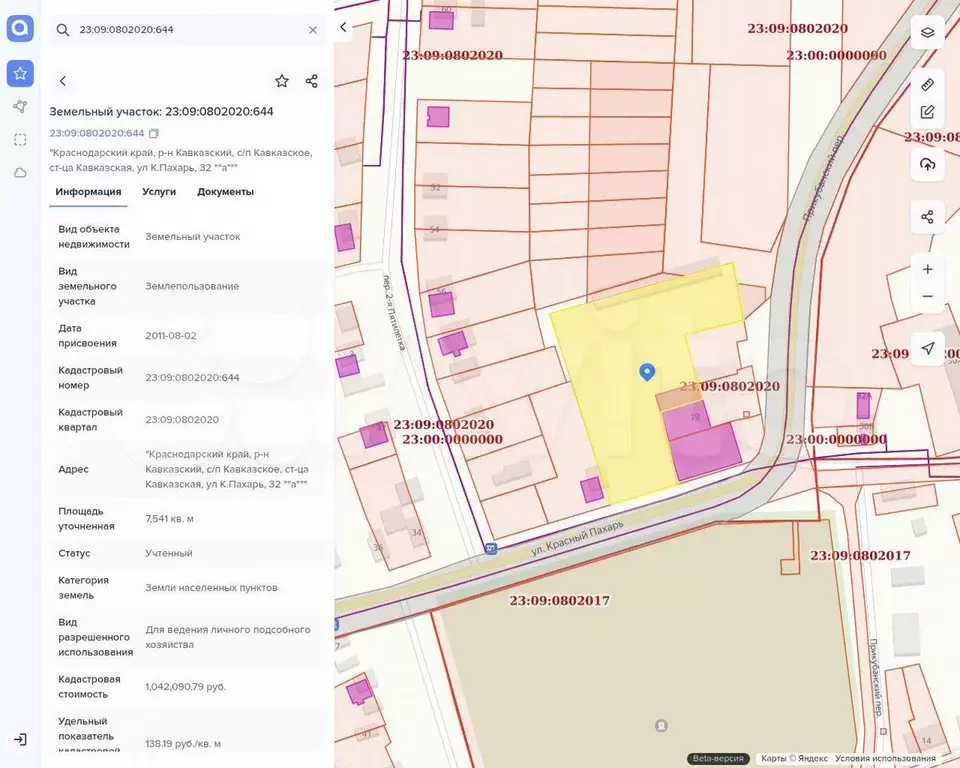Switch to the Услуги tab
This screenshot has height=768, width=960.
tap(159, 192)
